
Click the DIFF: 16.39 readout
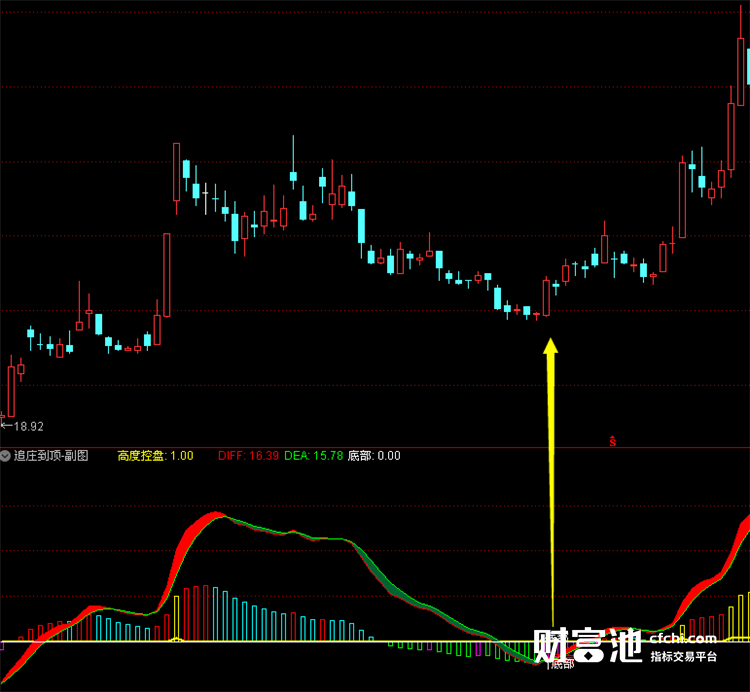248,456
